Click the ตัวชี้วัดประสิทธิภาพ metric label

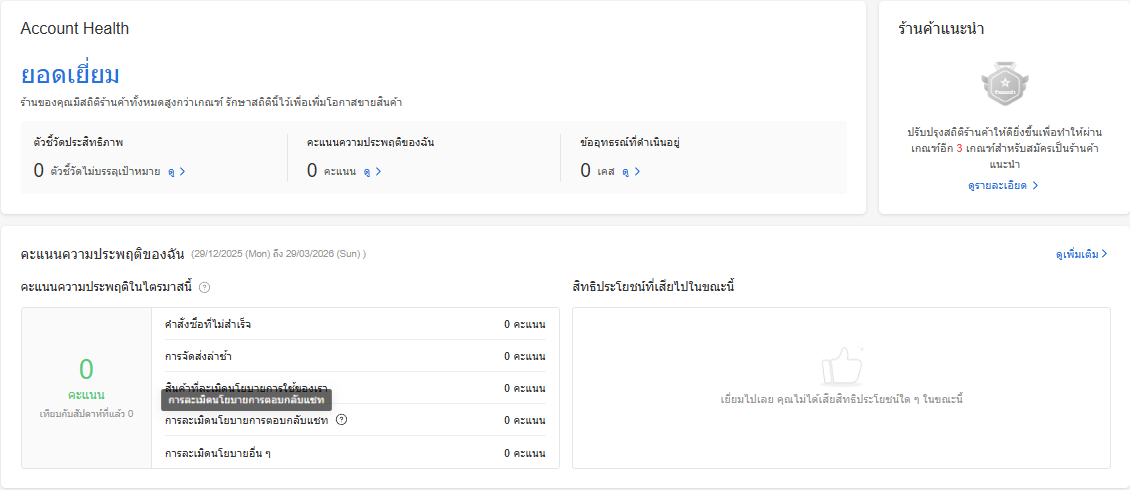(78, 142)
